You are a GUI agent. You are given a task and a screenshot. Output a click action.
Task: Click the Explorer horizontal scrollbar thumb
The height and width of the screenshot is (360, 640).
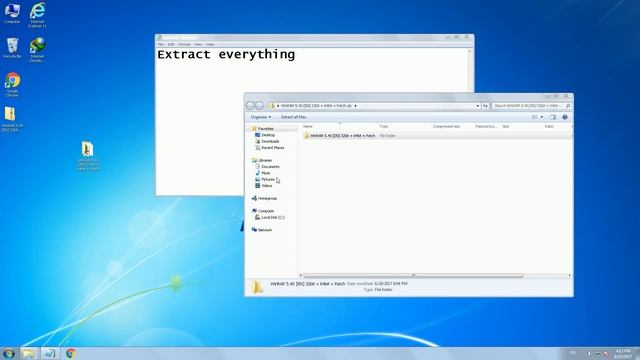[413, 276]
